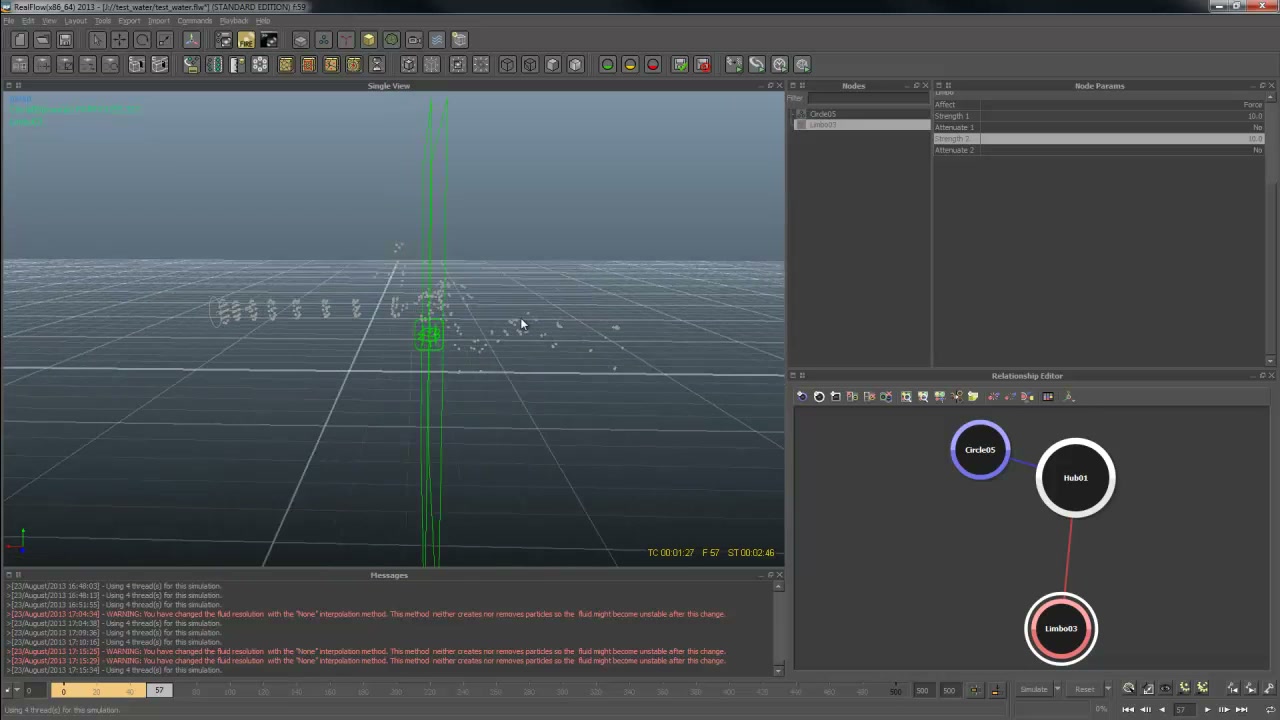Image resolution: width=1280 pixels, height=720 pixels.
Task: Activate the Rotate tool
Action: point(142,40)
